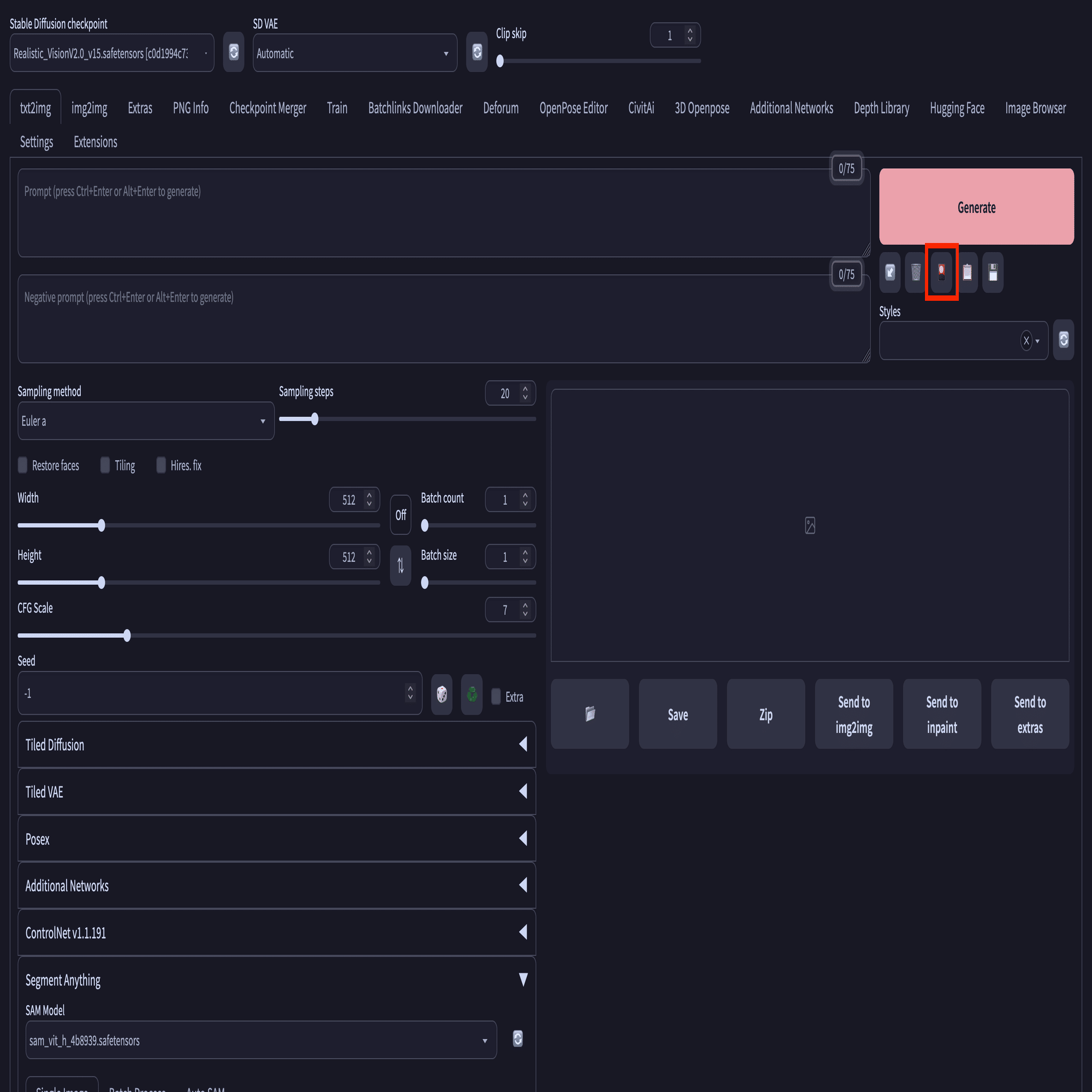The width and height of the screenshot is (1092, 1092).
Task: Click the dice icon for random seed
Action: point(441,693)
